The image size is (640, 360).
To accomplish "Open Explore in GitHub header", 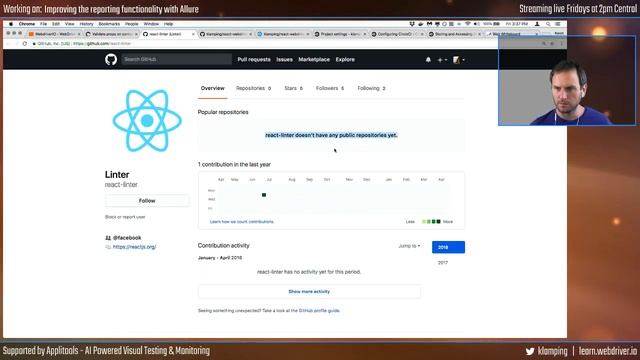I will point(345,60).
